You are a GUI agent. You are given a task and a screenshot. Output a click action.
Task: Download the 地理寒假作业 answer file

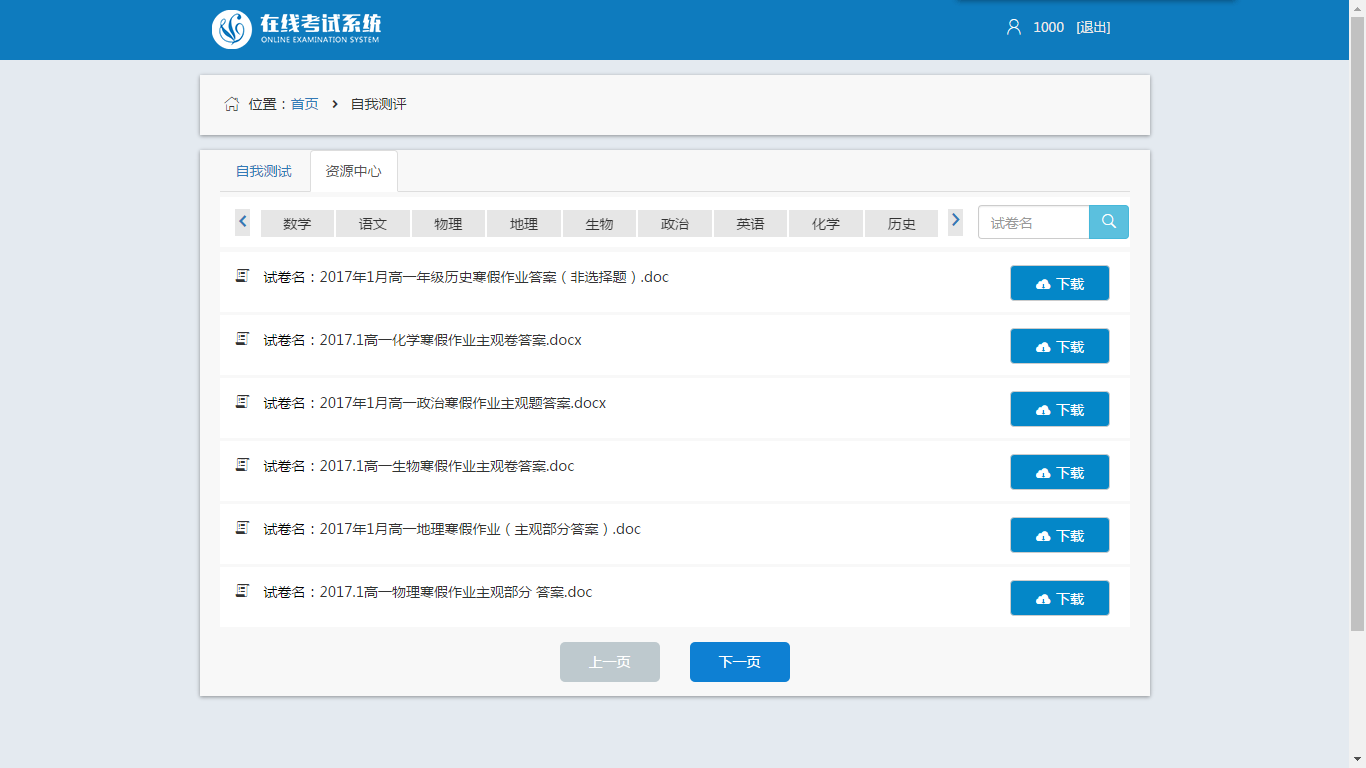tap(1059, 535)
